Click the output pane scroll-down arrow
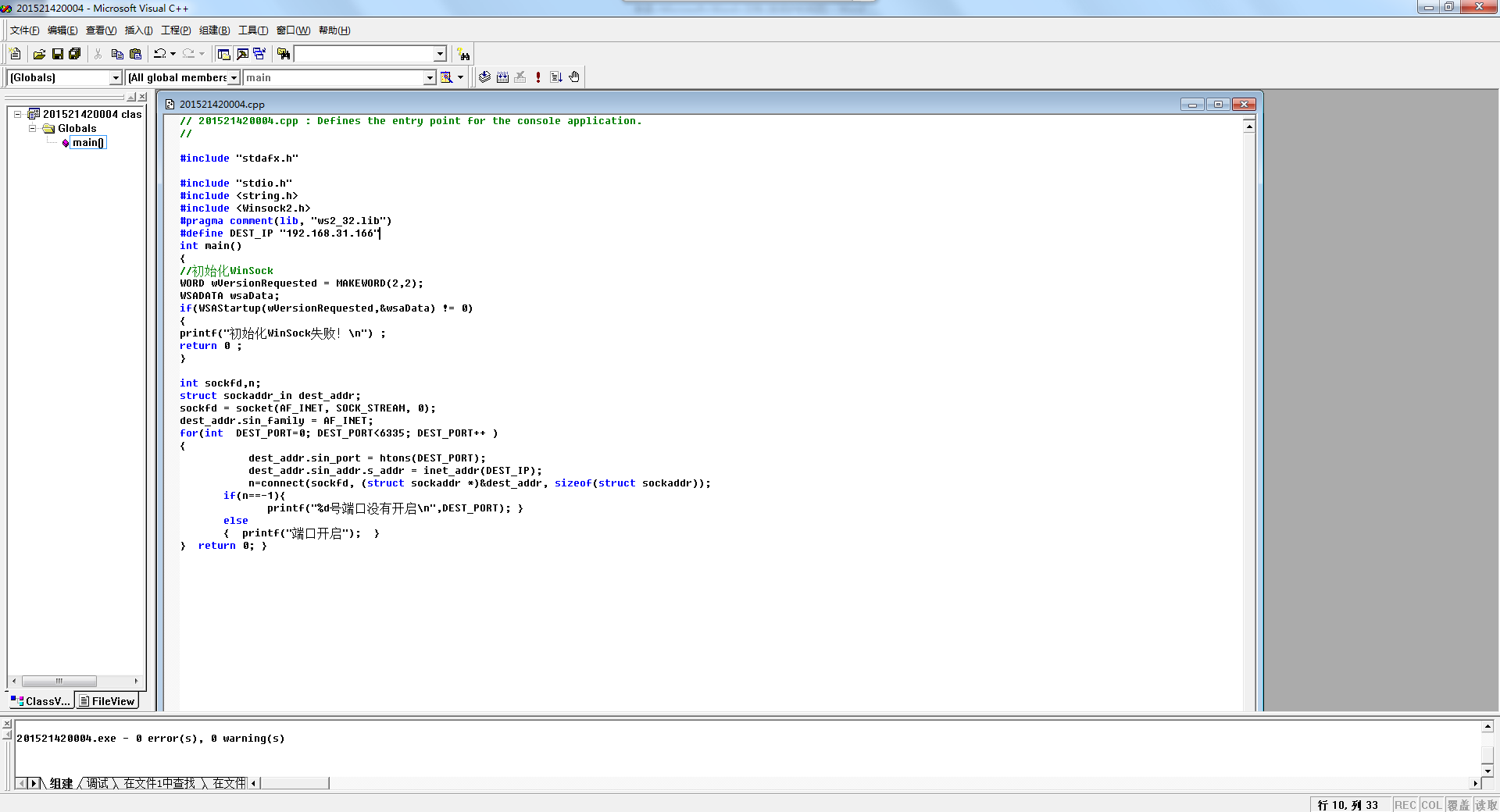The width and height of the screenshot is (1500, 812). click(x=1487, y=771)
